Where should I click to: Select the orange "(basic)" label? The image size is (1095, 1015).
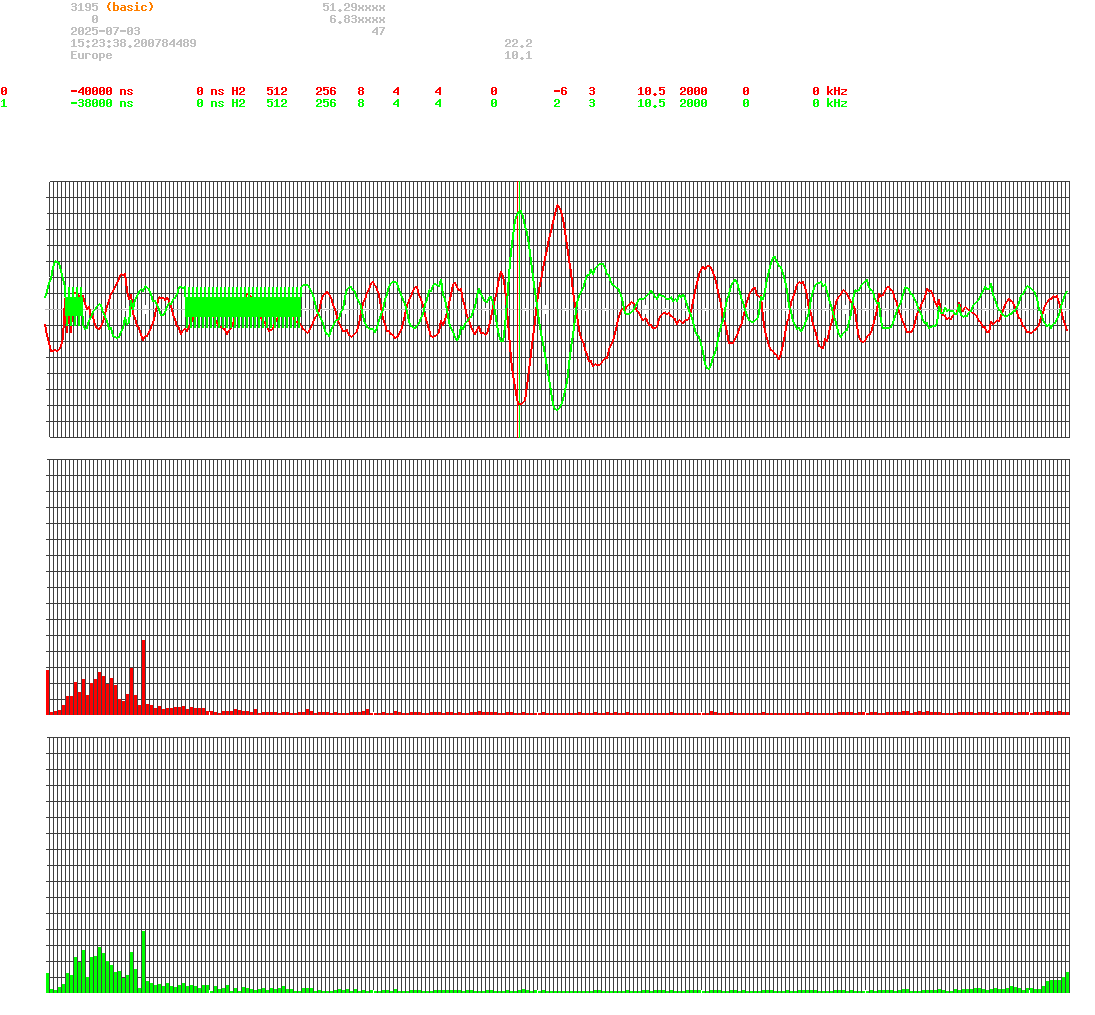point(130,7)
